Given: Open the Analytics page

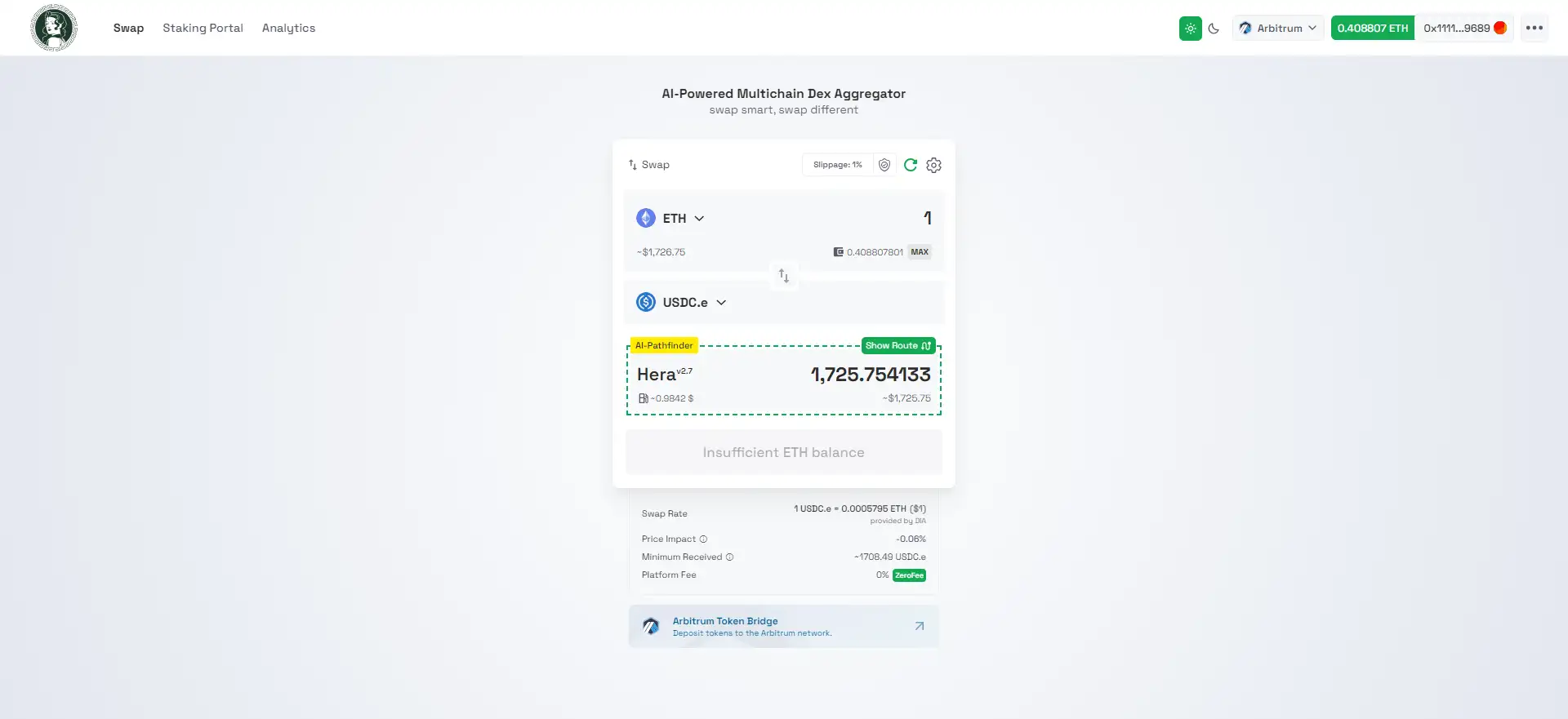Looking at the screenshot, I should point(288,28).
